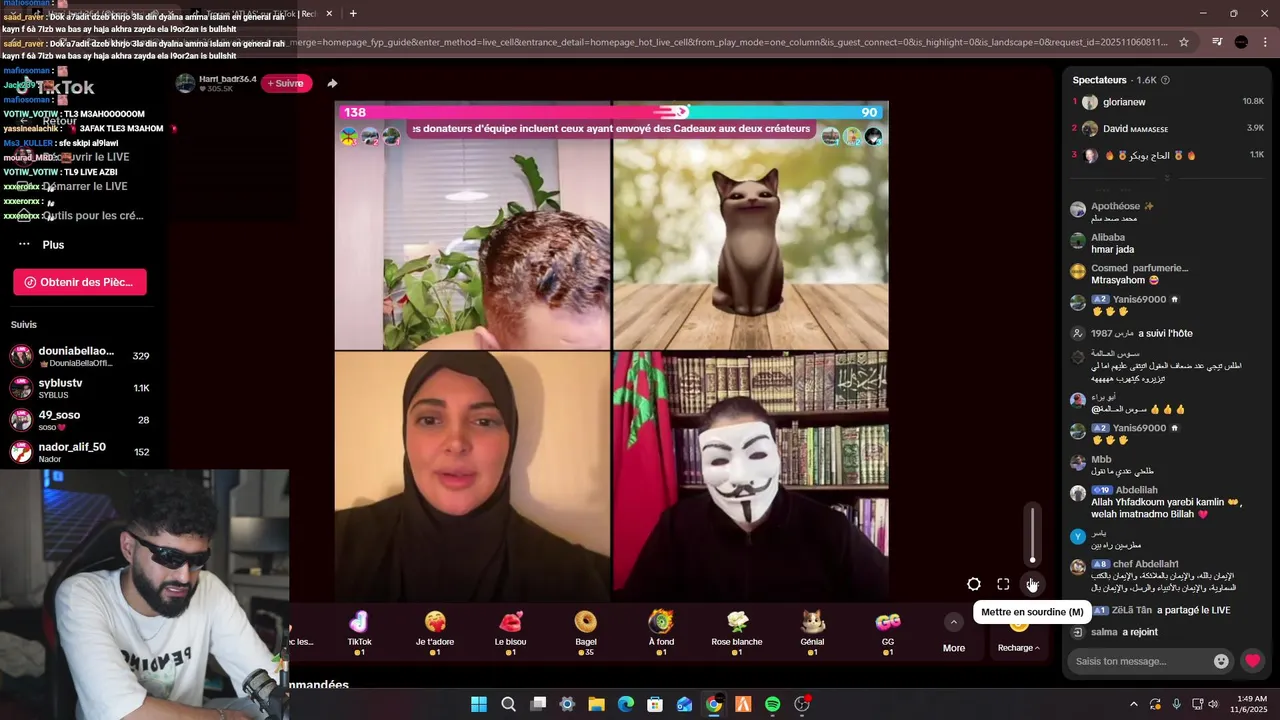The height and width of the screenshot is (720, 1280).
Task: Follow the streamer with Suivre button
Action: pyautogui.click(x=286, y=83)
